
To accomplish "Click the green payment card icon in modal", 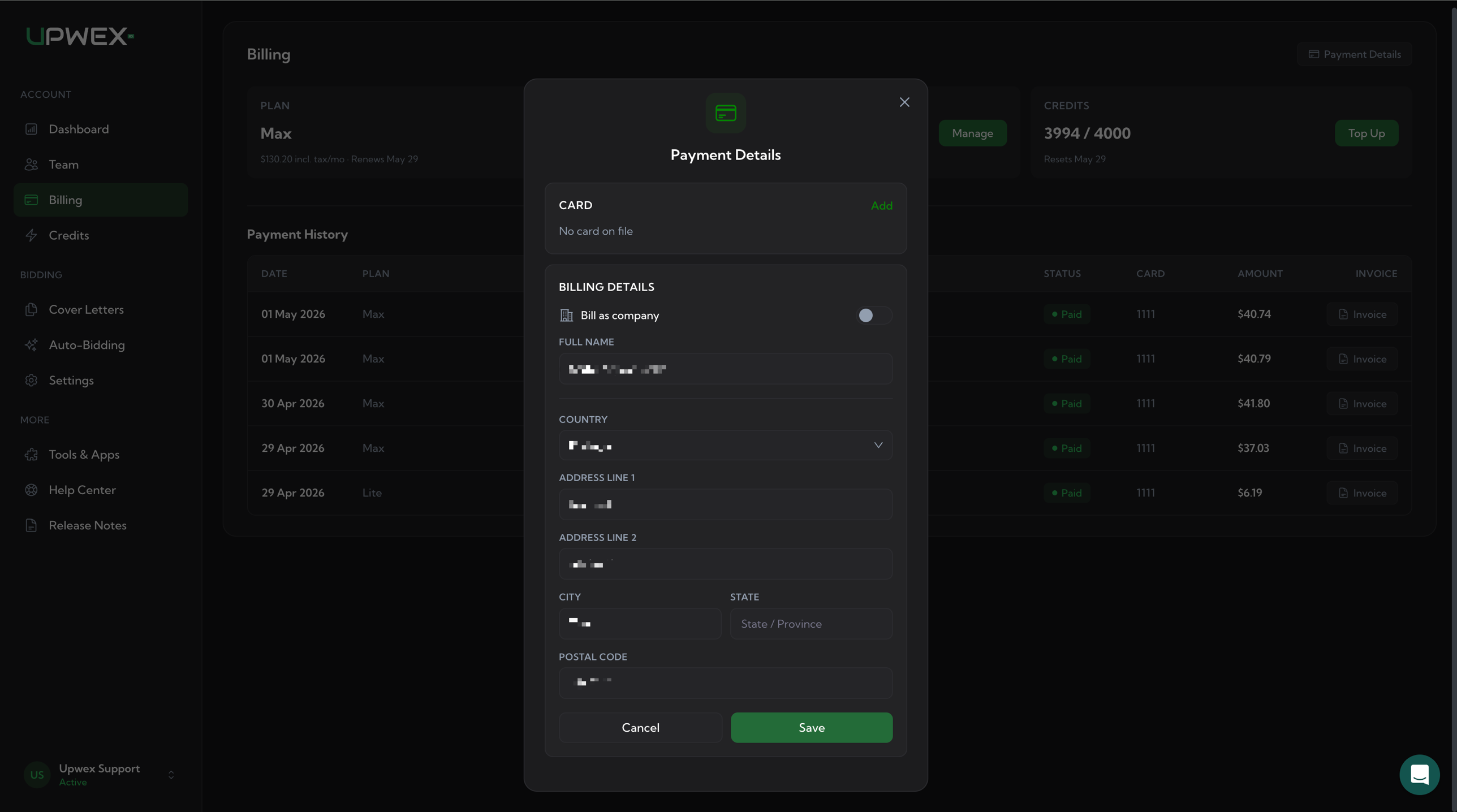I will [726, 113].
